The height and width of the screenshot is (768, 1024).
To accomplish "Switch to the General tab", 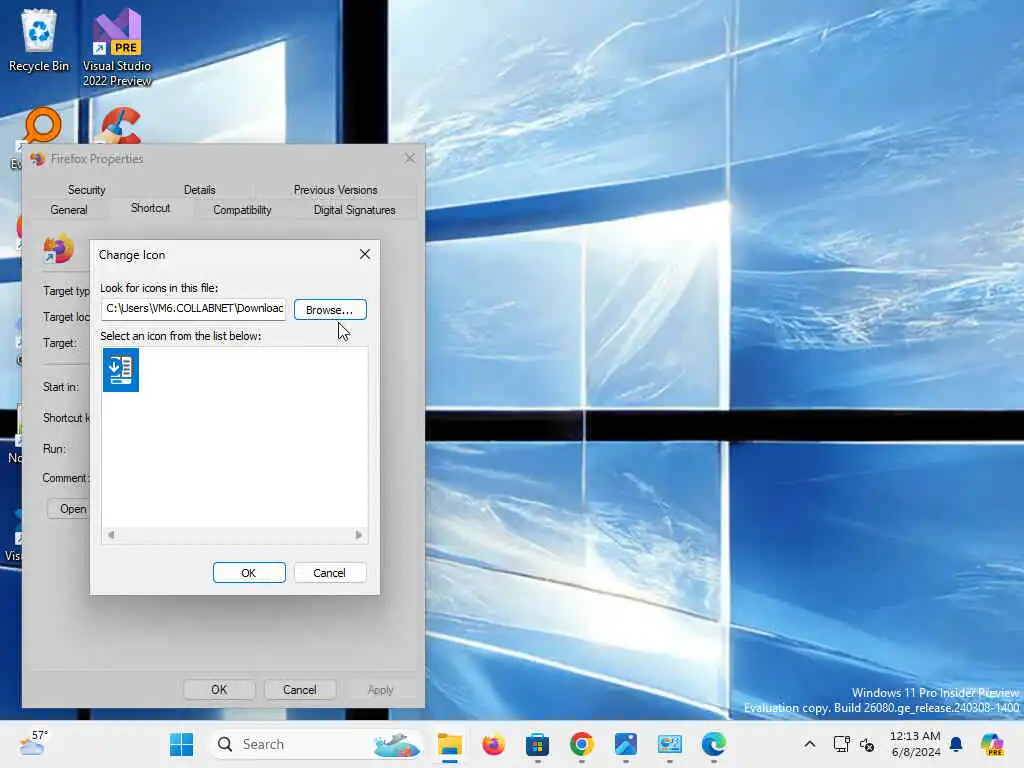I will click(69, 210).
